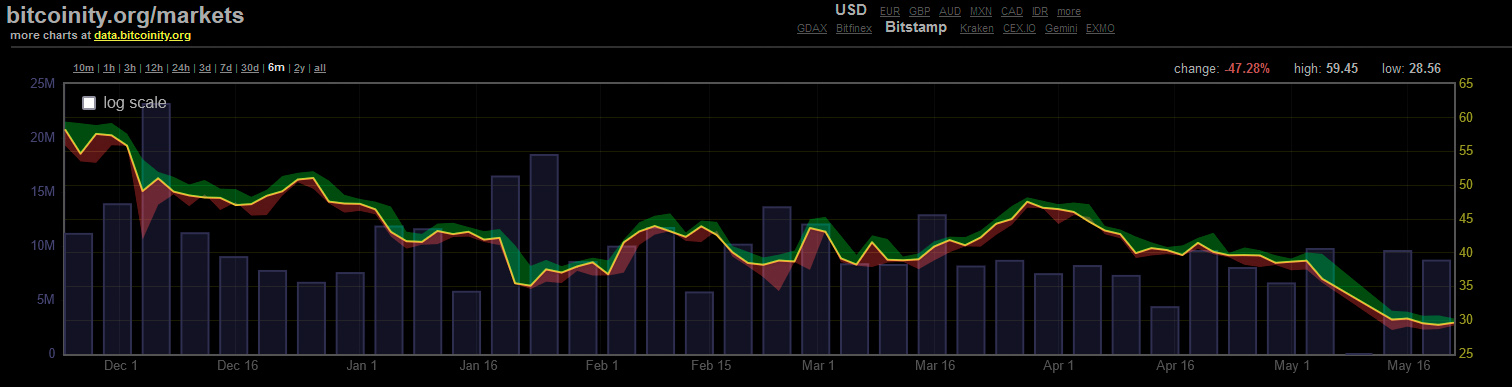This screenshot has height=387, width=1512.
Task: Open the data.bitcoinity.org link
Action: [x=142, y=35]
